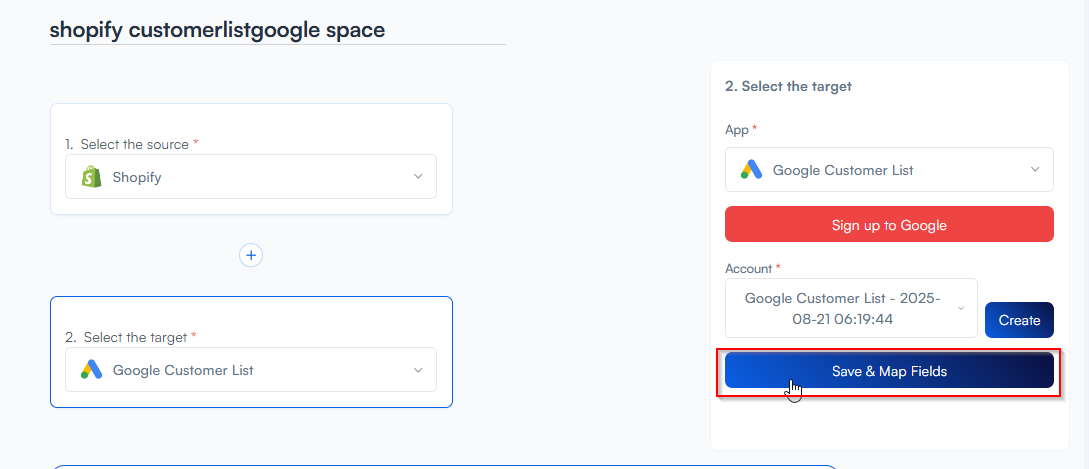Click Save & Map Fields
1089x469 pixels.
[x=889, y=371]
